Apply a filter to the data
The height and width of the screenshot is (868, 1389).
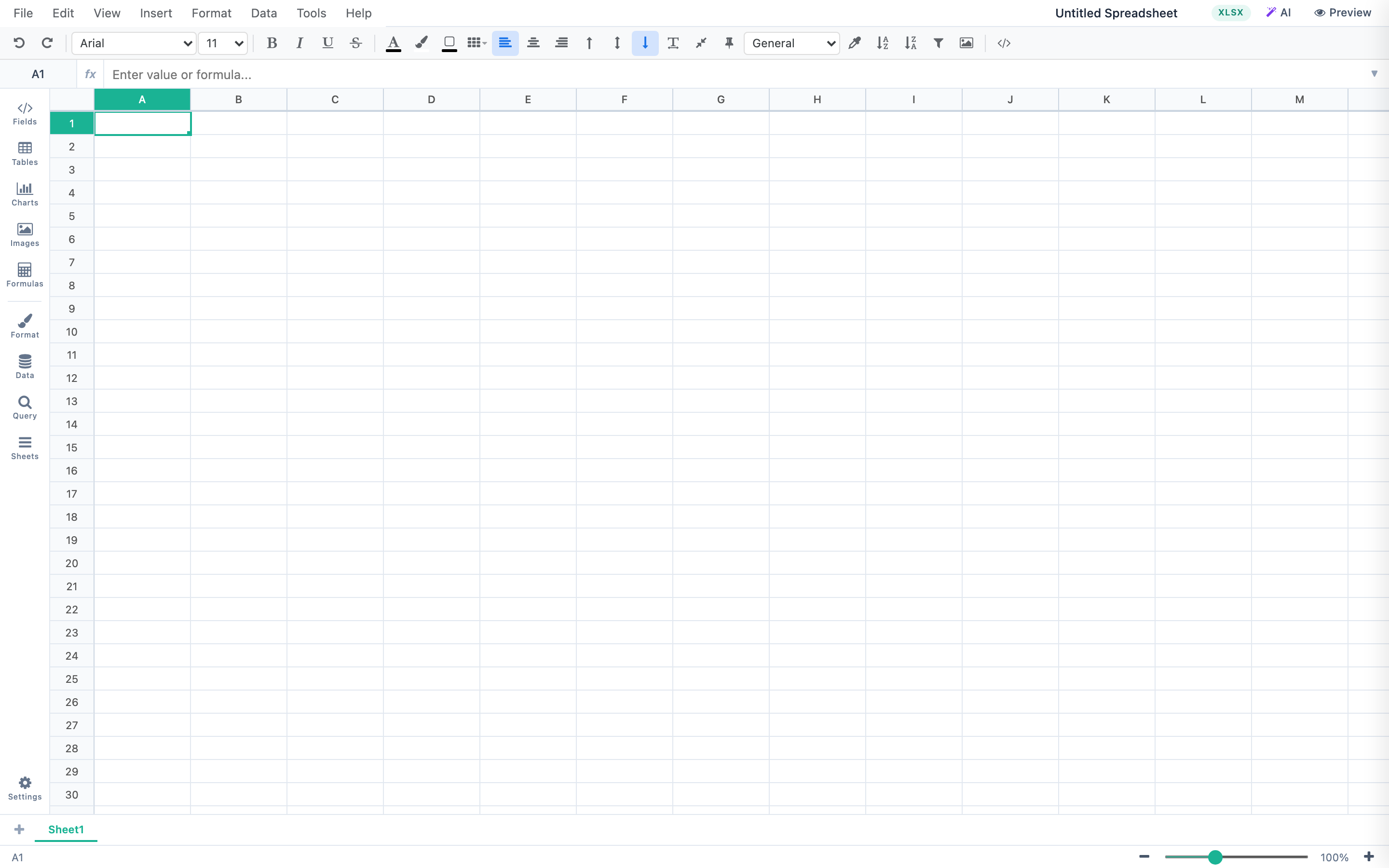(938, 43)
